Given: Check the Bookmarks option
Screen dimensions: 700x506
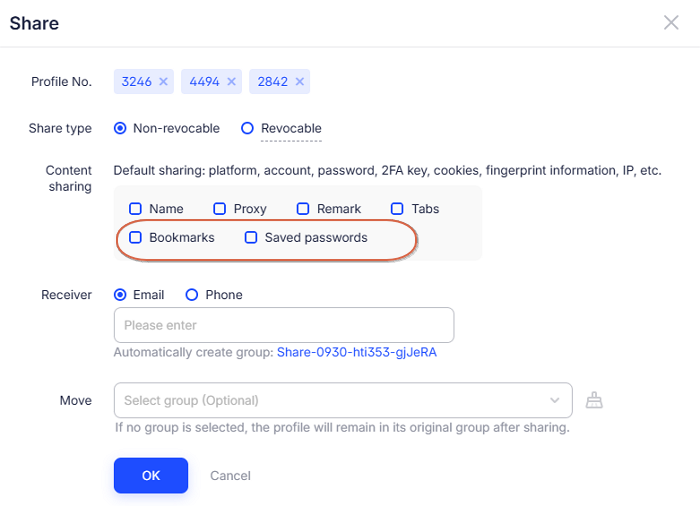Looking at the screenshot, I should 136,238.
